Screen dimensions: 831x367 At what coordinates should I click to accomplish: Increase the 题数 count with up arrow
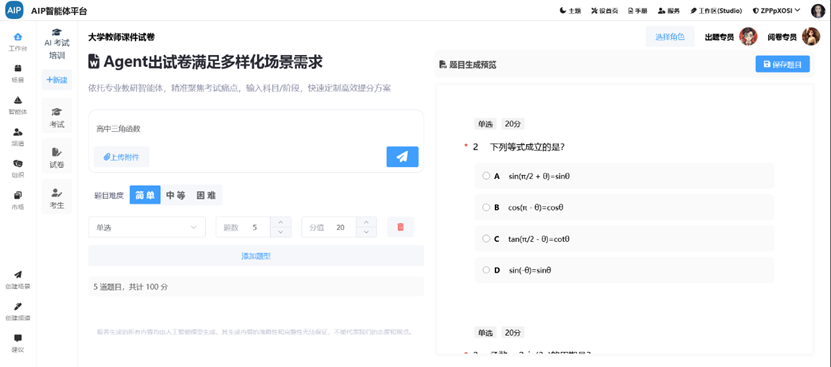(280, 222)
